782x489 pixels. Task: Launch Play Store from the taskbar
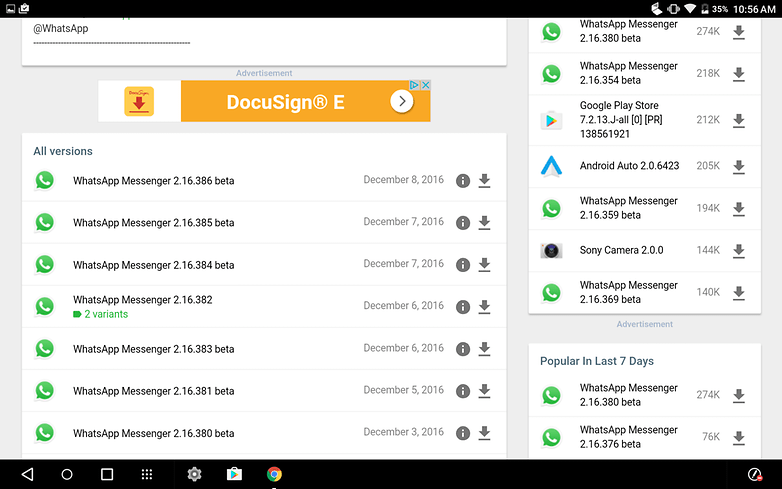point(234,474)
